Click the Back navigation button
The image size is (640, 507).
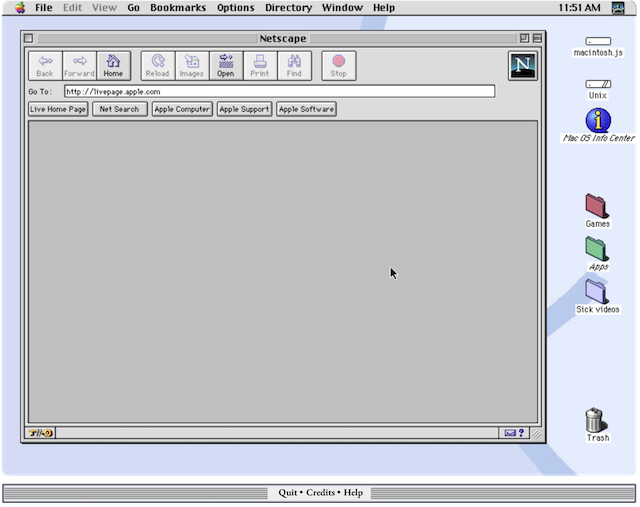[x=45, y=66]
